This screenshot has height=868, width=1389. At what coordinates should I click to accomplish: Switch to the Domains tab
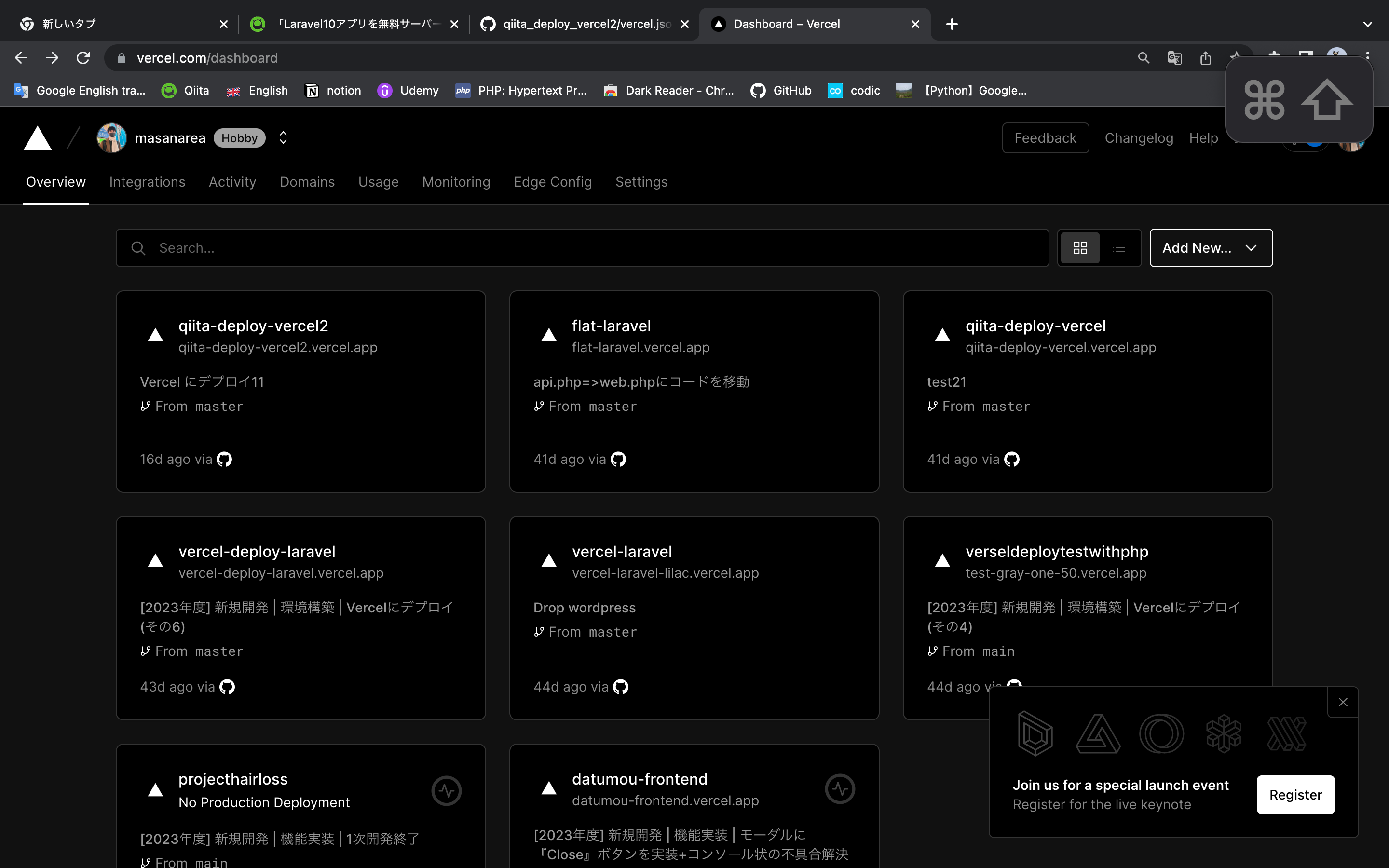point(307,182)
